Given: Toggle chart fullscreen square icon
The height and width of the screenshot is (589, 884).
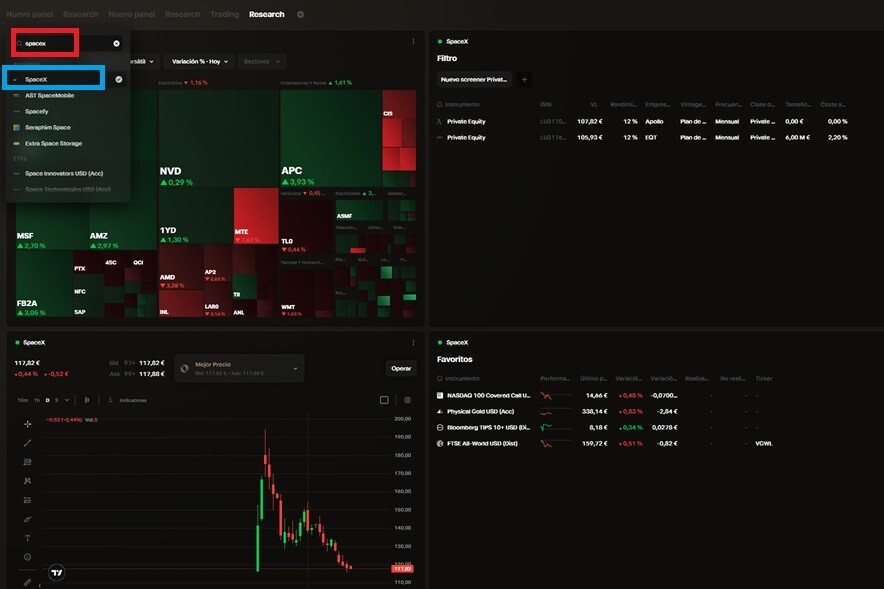Looking at the screenshot, I should tap(384, 400).
